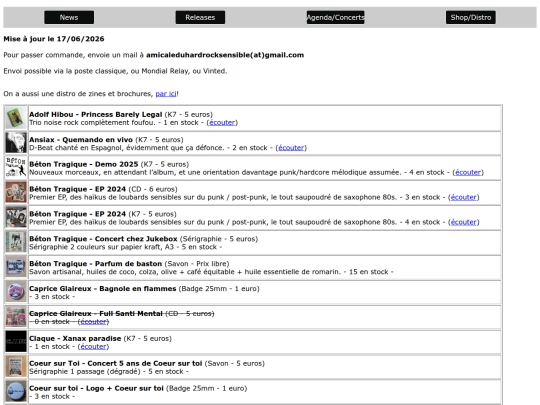The height and width of the screenshot is (405, 540).
Task: Select "Sérigraphie 1 passage (dégradé)" description
Action: (x=85, y=372)
